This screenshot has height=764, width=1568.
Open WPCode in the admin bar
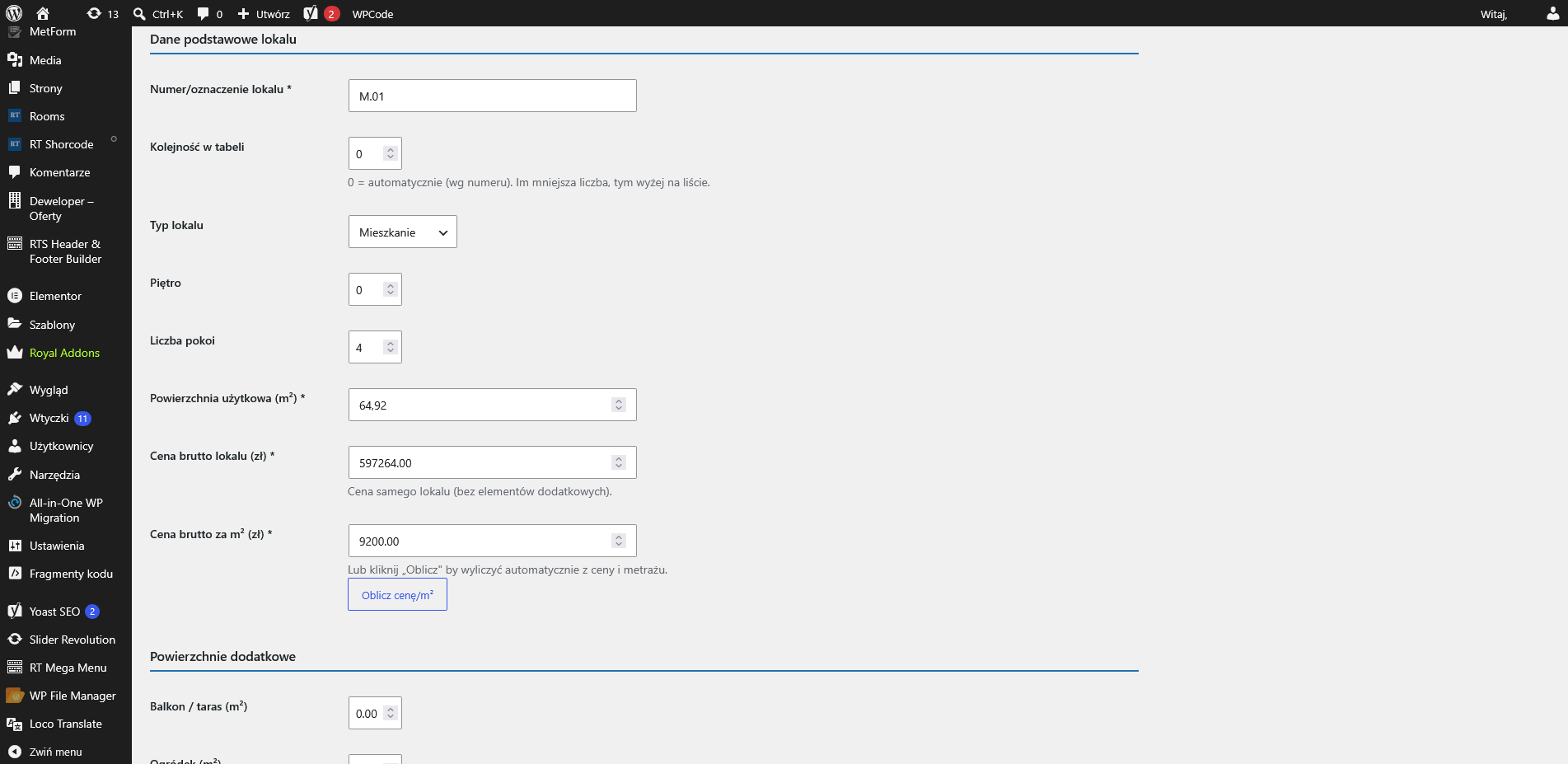click(372, 13)
